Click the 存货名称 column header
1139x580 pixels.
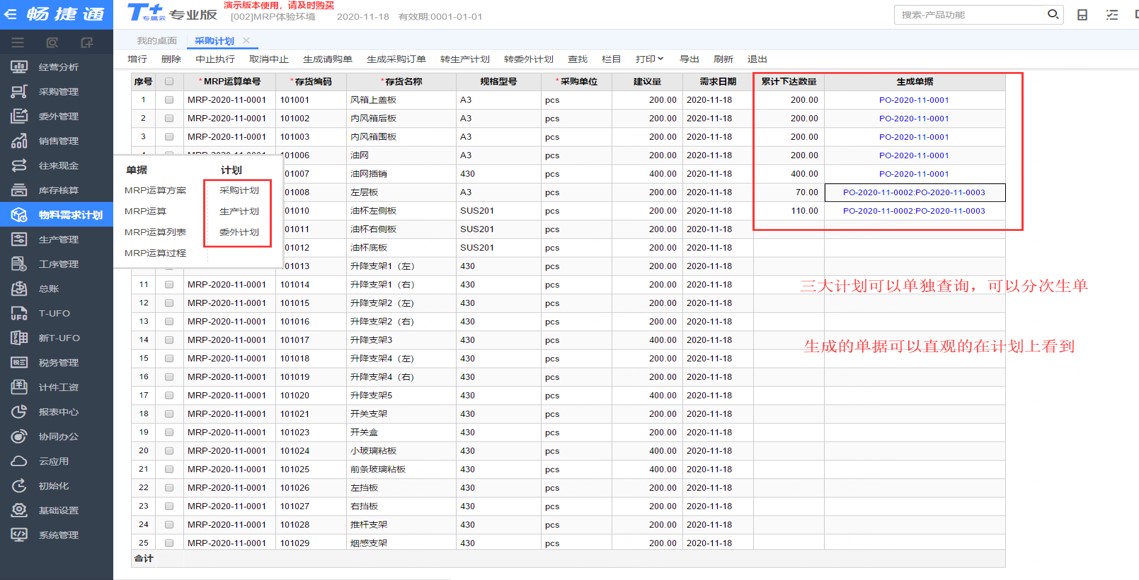401,81
